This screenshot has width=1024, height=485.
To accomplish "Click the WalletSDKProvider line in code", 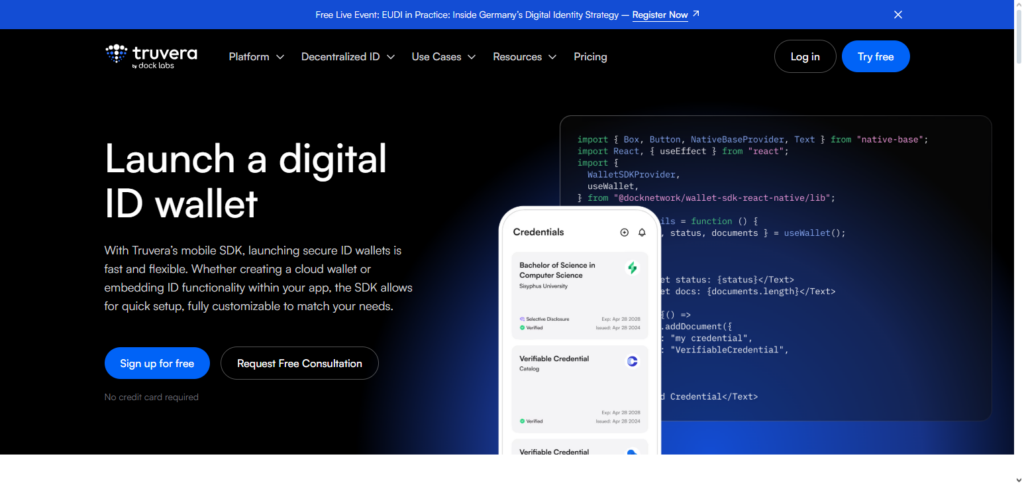I will coord(633,175).
